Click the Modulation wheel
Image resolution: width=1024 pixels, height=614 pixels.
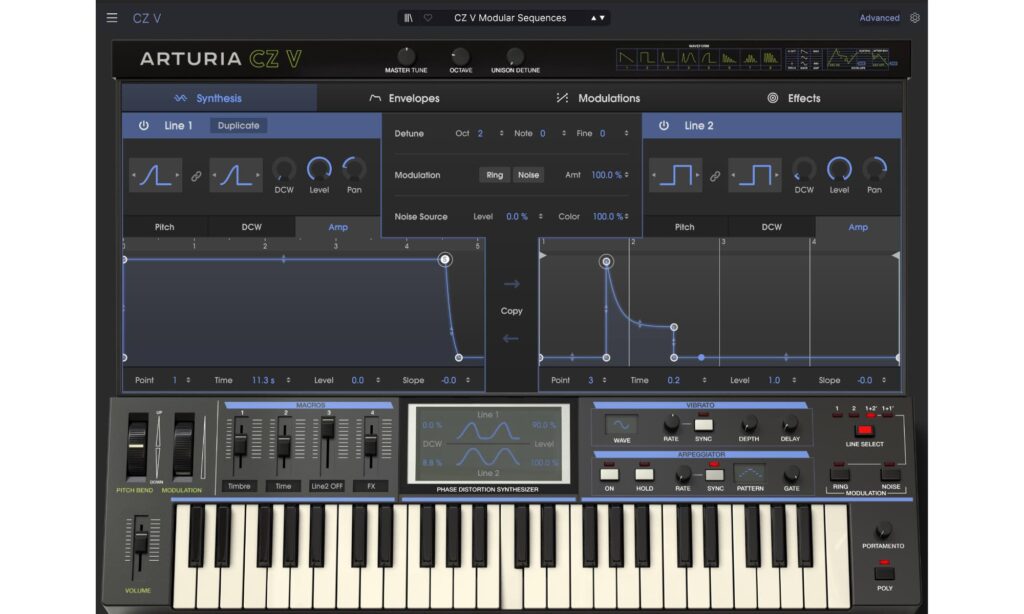183,446
